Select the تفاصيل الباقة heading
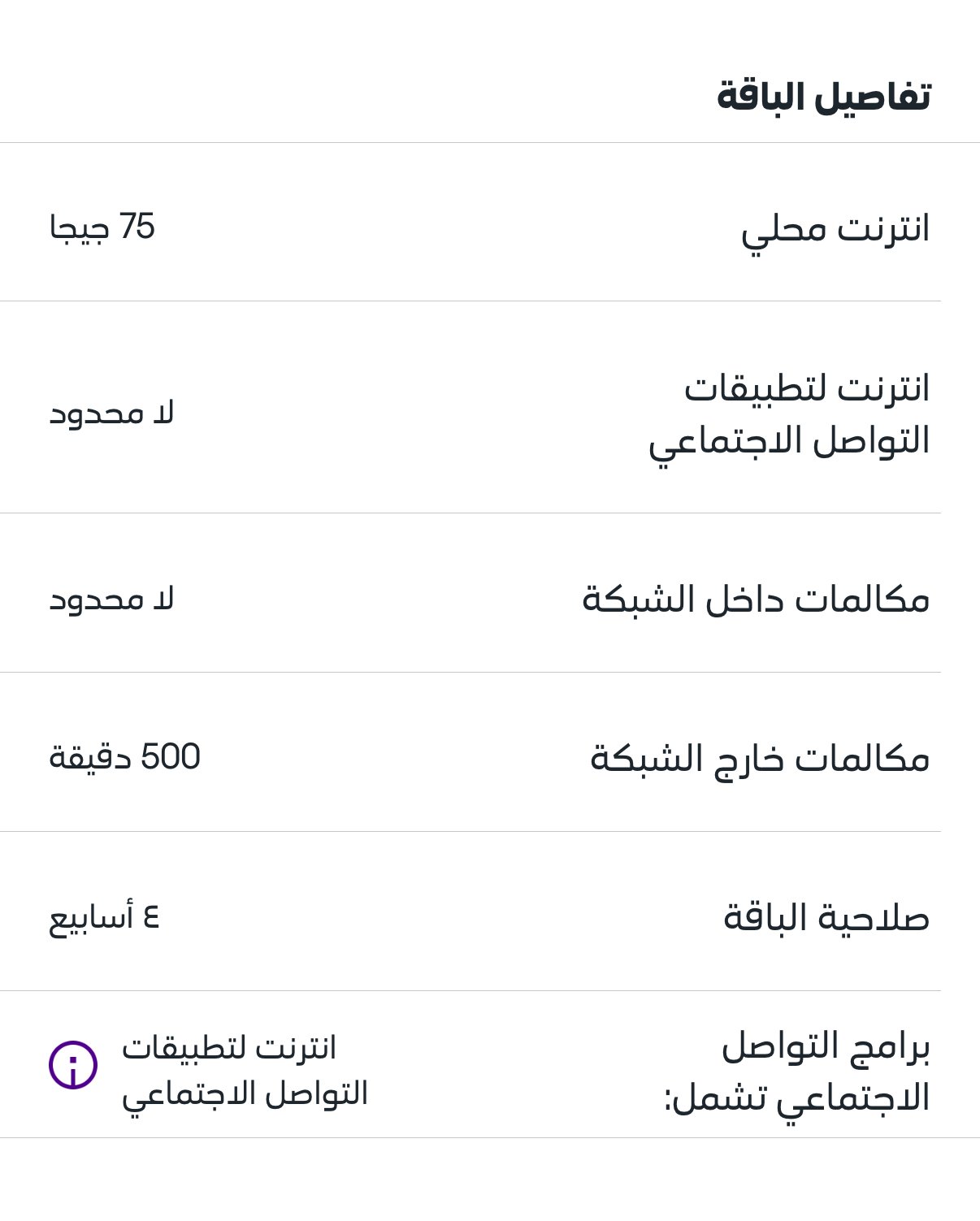 point(823,97)
